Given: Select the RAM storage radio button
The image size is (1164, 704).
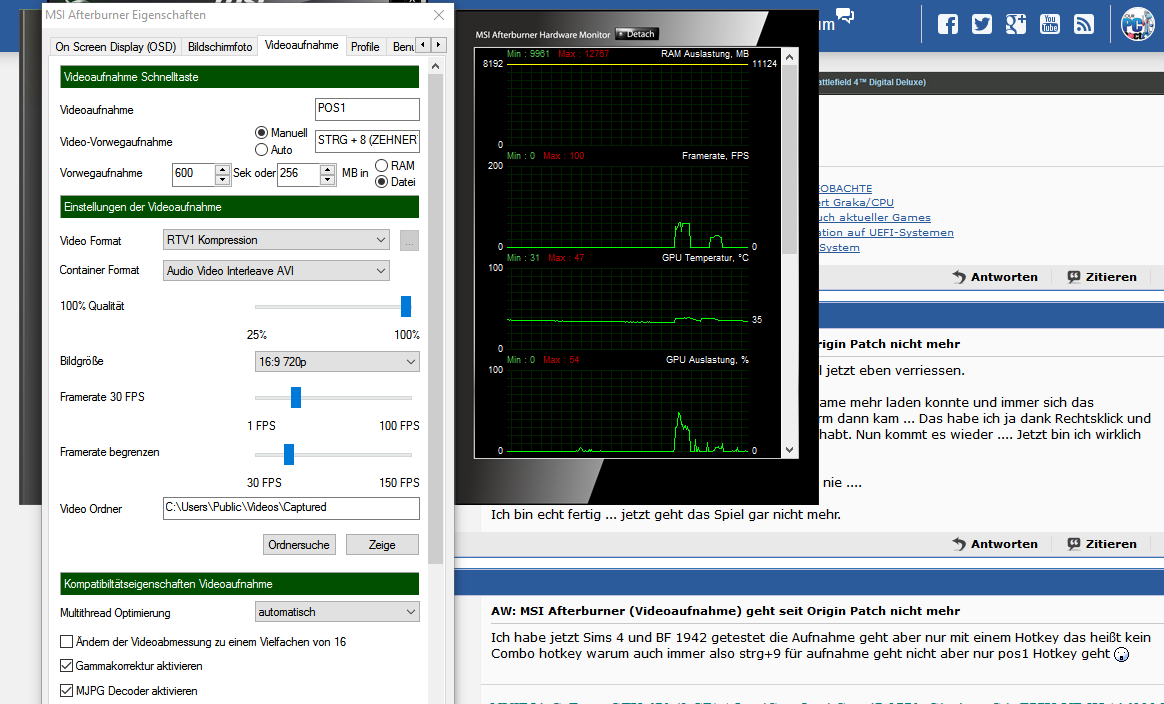Looking at the screenshot, I should [x=382, y=166].
